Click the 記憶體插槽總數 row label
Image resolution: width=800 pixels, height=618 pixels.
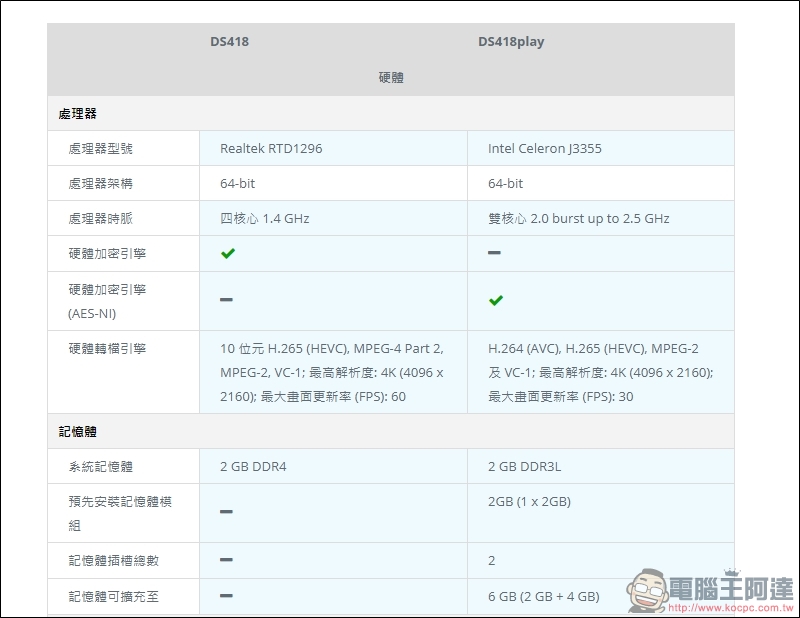pos(113,561)
